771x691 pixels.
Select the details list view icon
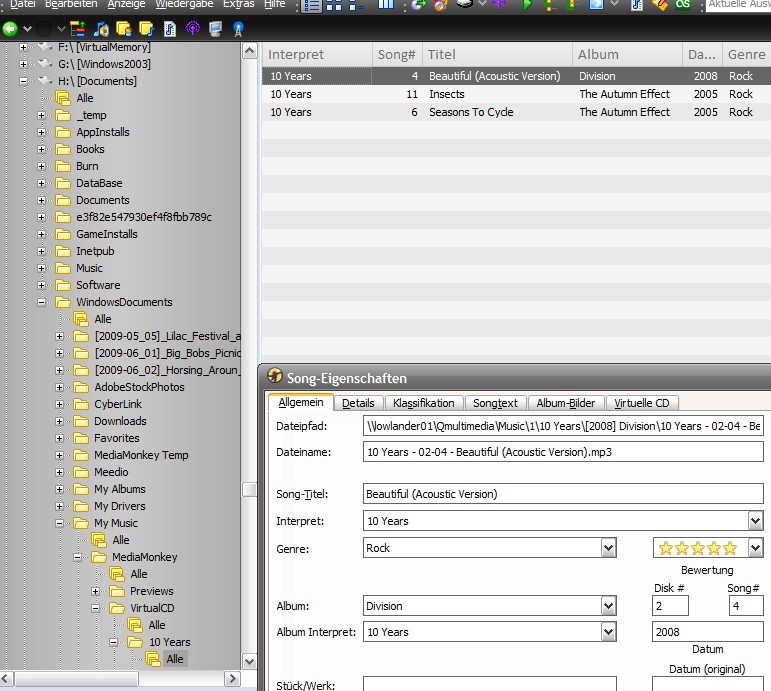click(x=312, y=5)
